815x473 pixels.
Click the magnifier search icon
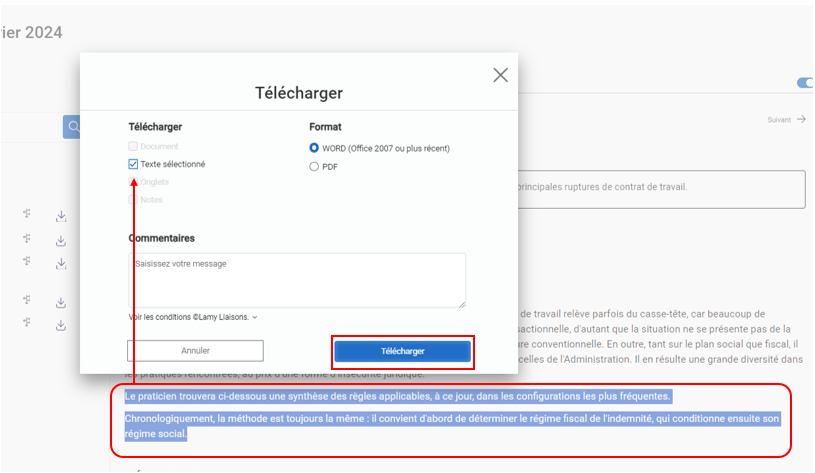tap(72, 126)
